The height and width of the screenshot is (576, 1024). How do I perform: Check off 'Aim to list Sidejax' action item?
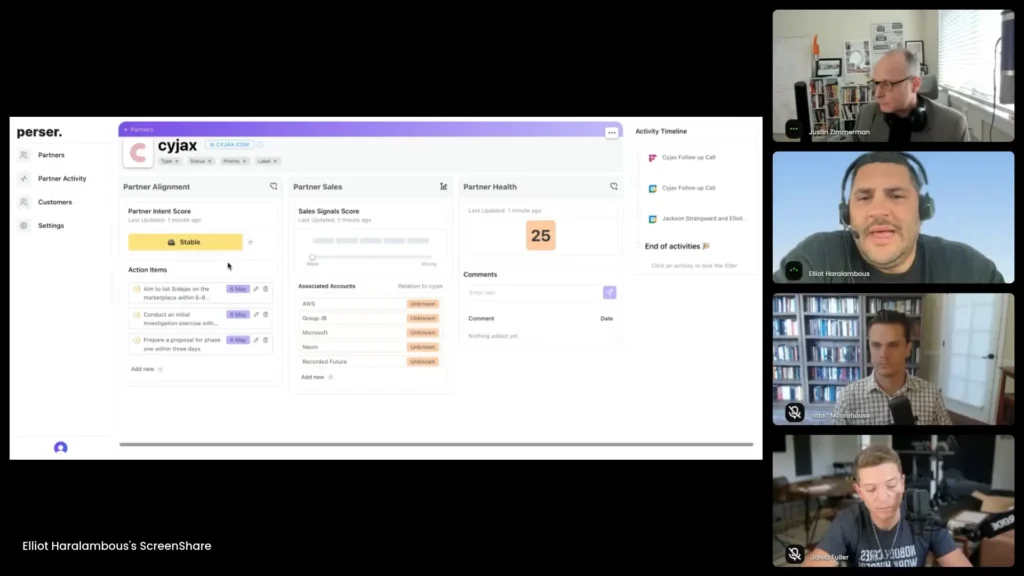[136, 289]
